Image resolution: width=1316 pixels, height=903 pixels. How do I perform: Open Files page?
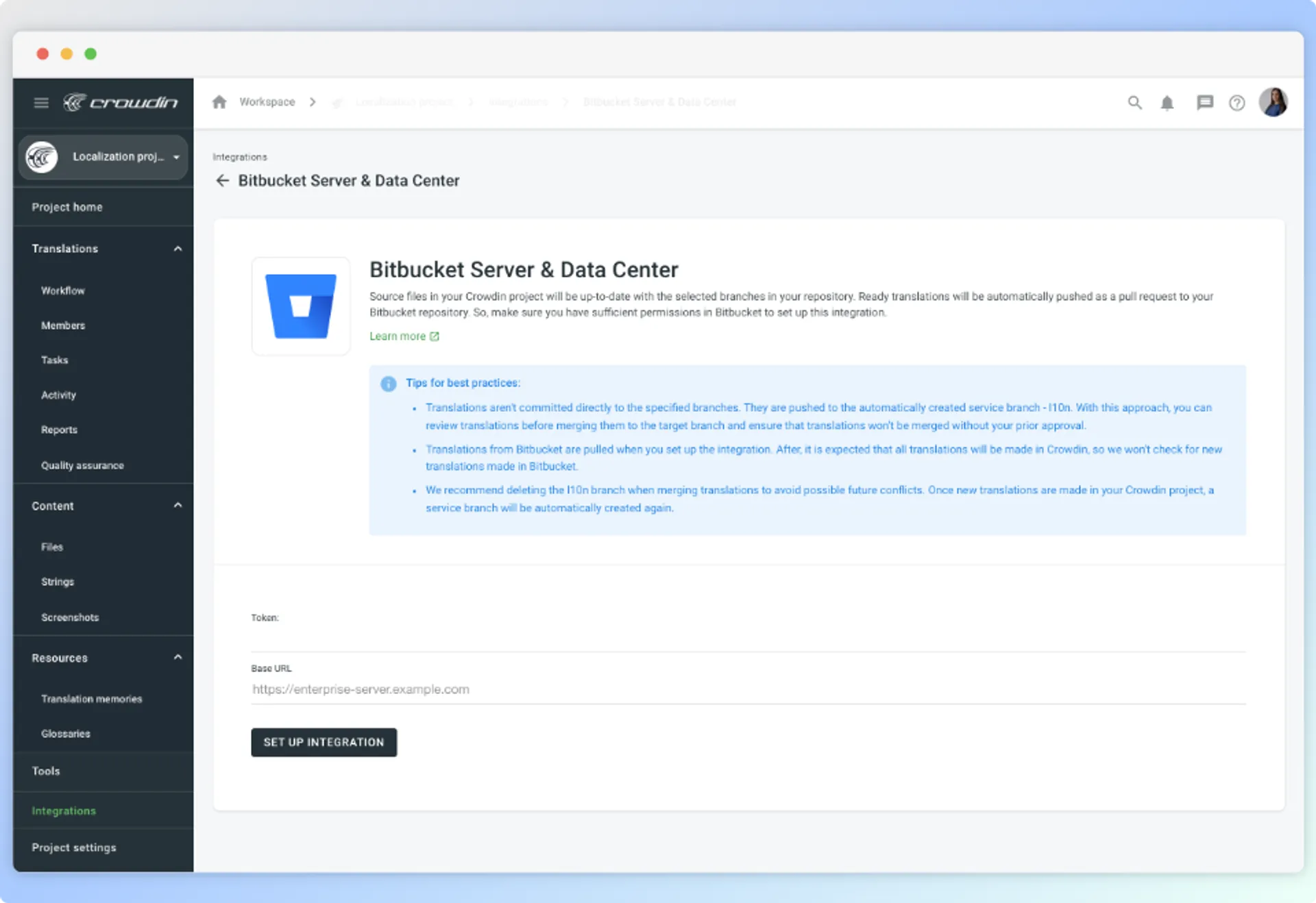pos(52,547)
